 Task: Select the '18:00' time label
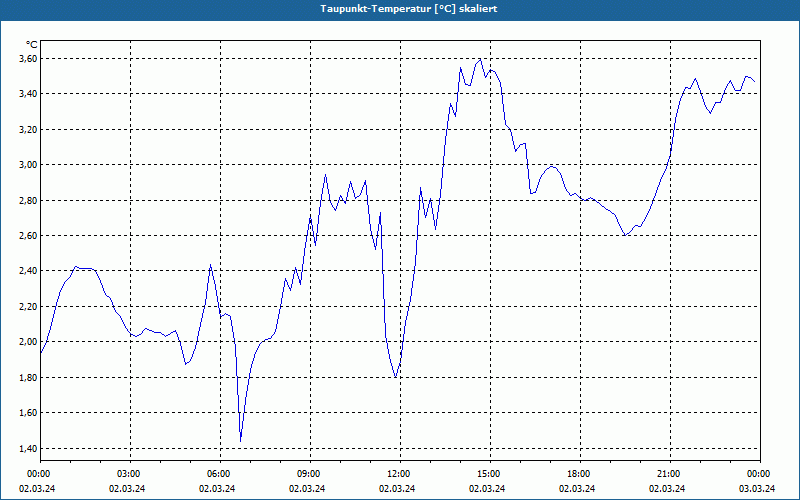tap(578, 474)
